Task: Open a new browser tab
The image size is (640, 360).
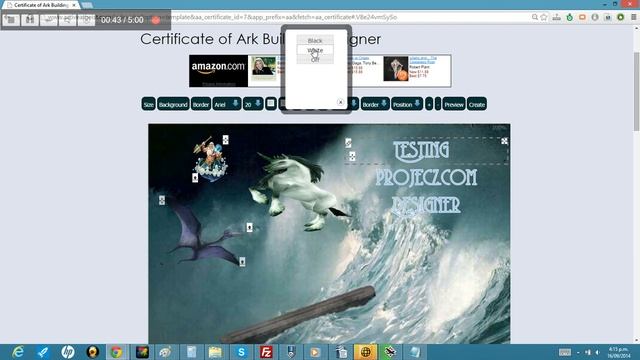Action: pos(87,5)
